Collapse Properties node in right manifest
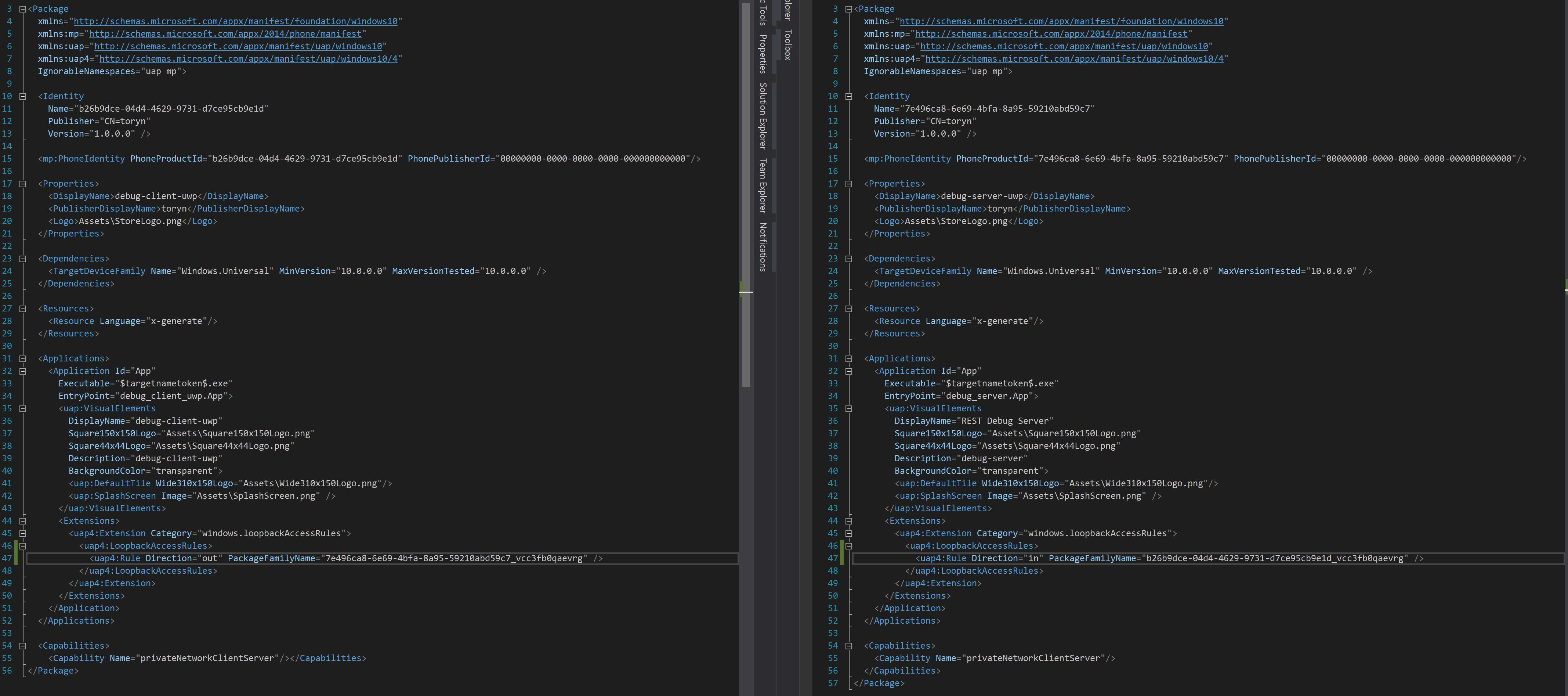The image size is (1568, 696). 848,184
